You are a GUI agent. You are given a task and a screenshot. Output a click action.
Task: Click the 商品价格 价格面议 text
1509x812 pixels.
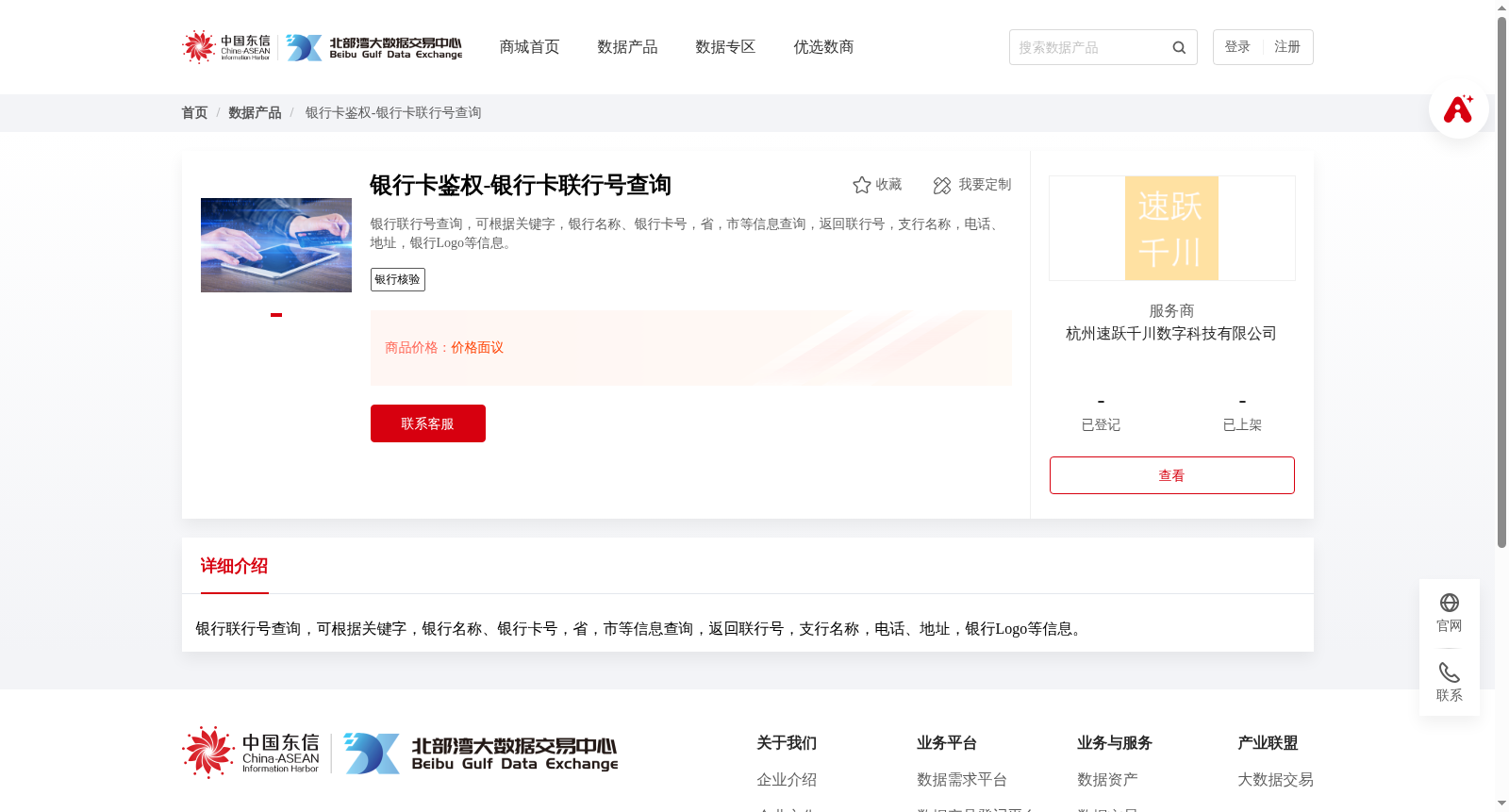(444, 348)
